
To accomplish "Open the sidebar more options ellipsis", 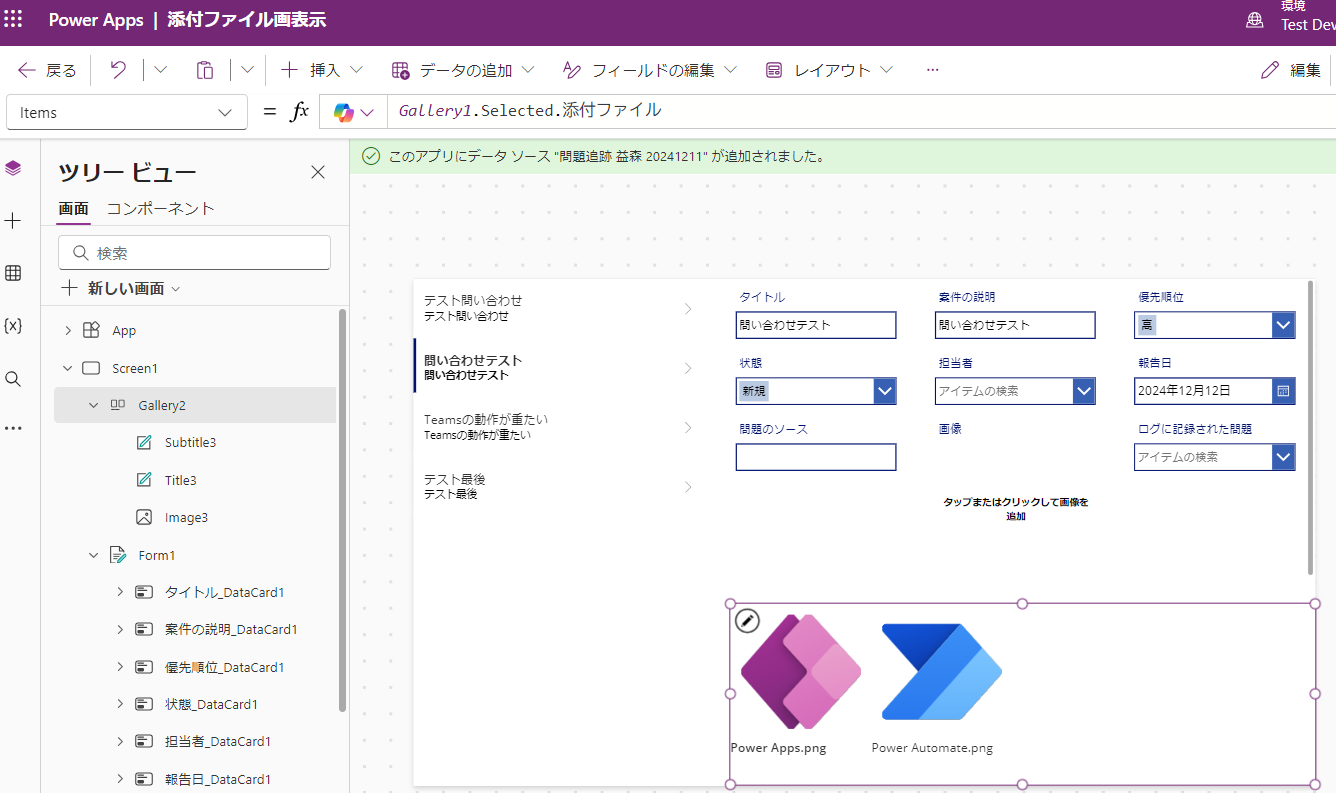I will (13, 428).
